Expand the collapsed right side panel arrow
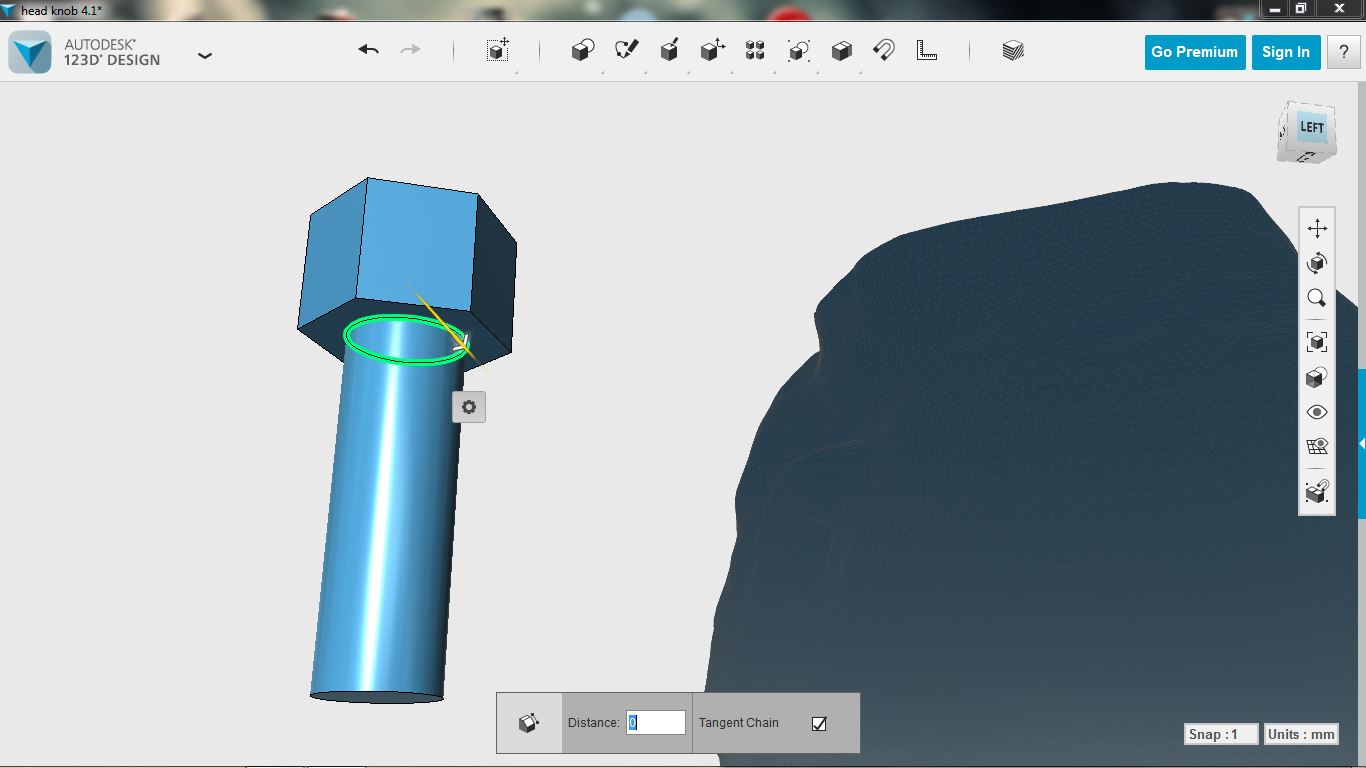 point(1361,443)
